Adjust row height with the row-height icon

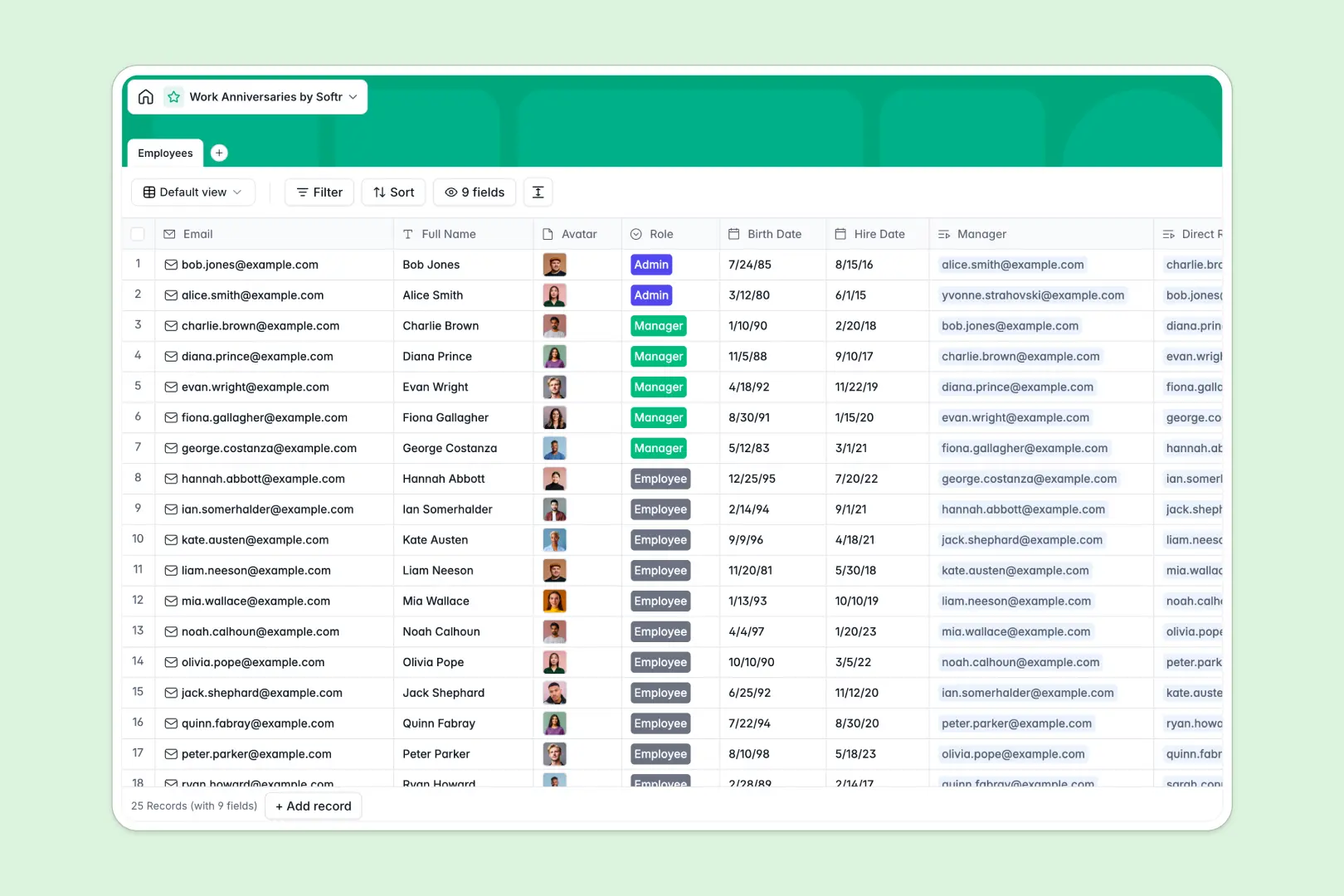point(538,192)
